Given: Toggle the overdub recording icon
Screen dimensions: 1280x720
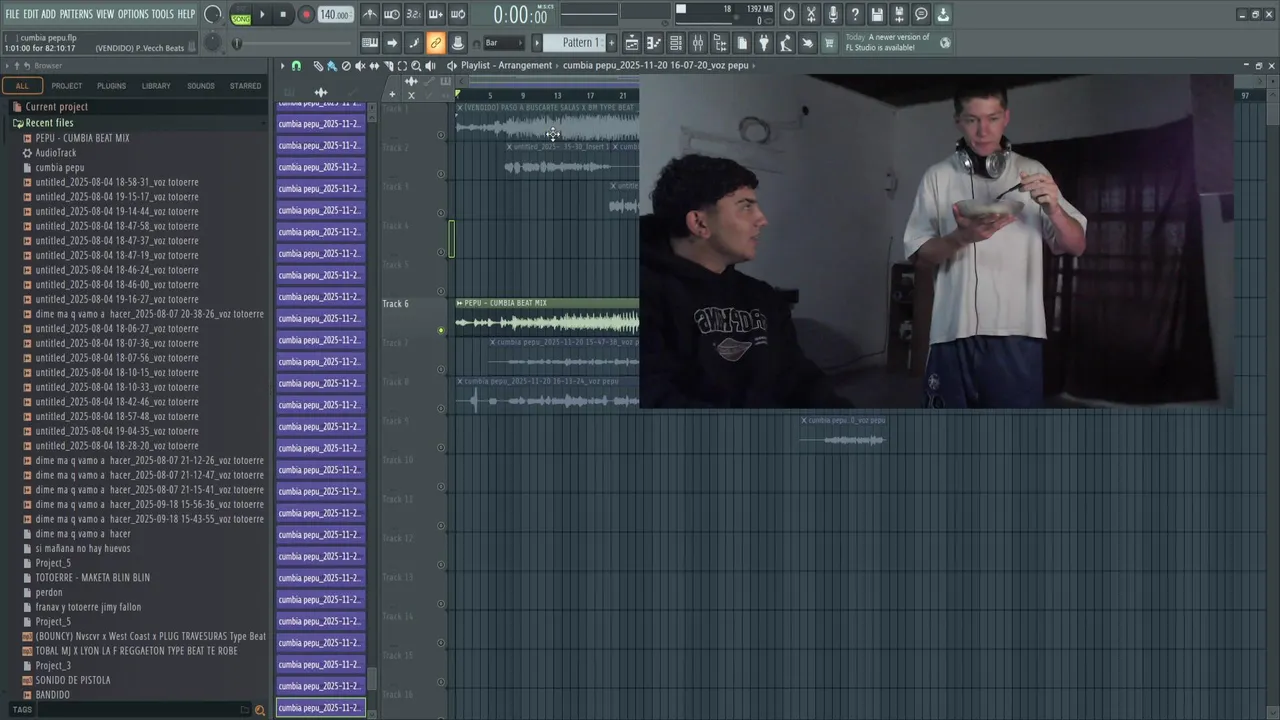Looking at the screenshot, I should (x=436, y=14).
